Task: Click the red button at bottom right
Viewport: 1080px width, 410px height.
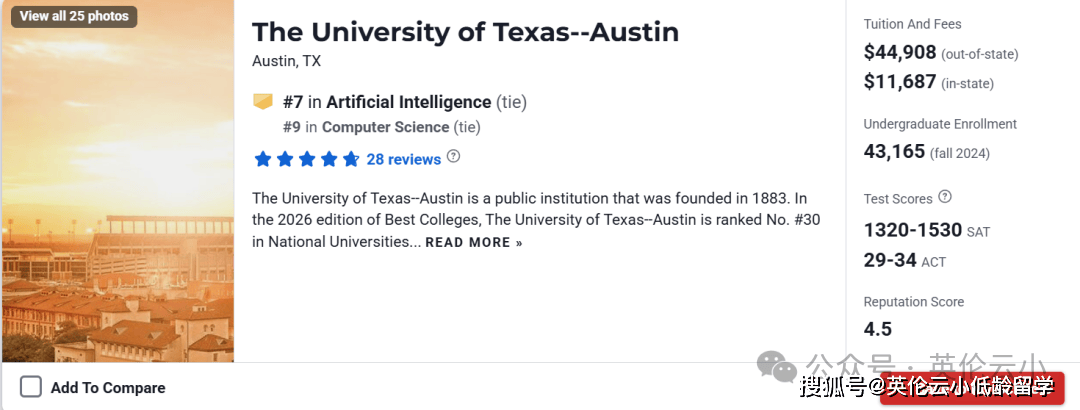Action: point(970,388)
